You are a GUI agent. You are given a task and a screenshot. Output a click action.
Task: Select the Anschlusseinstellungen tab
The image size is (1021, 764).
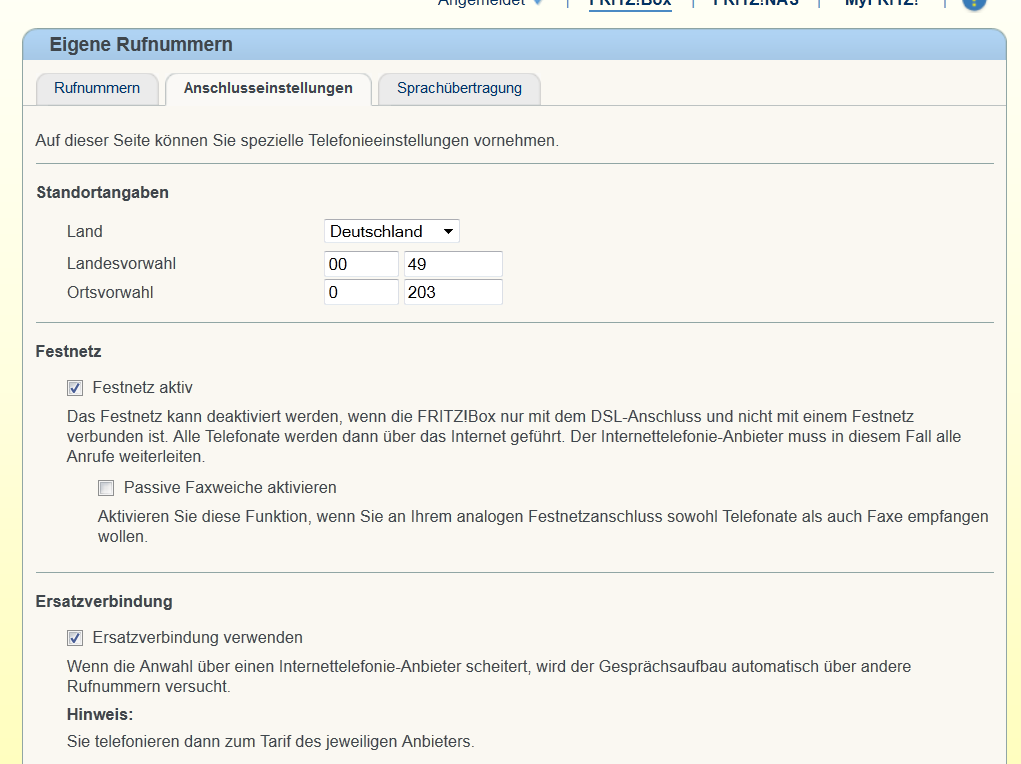point(268,89)
